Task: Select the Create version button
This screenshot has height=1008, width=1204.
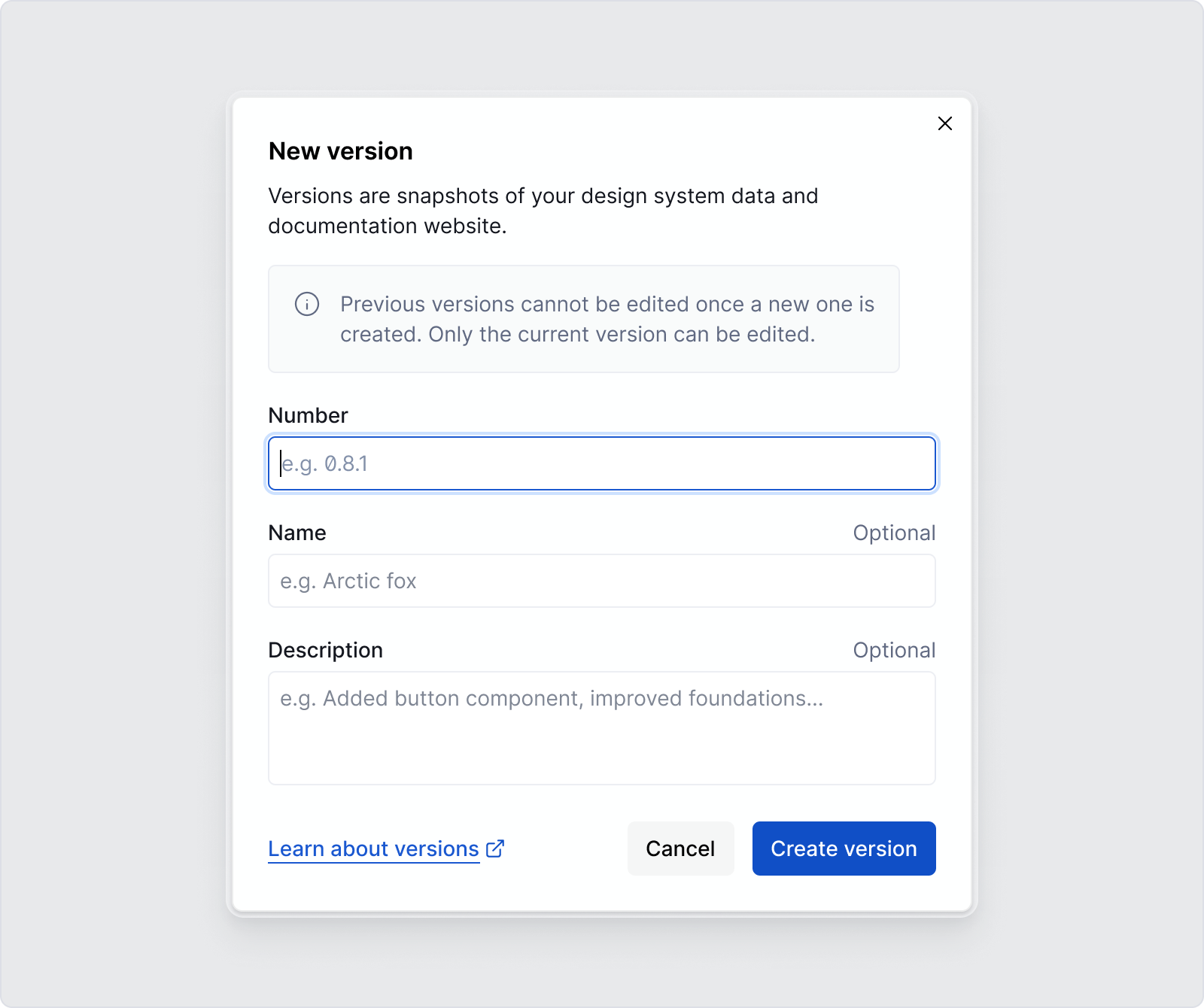Action: click(x=844, y=848)
